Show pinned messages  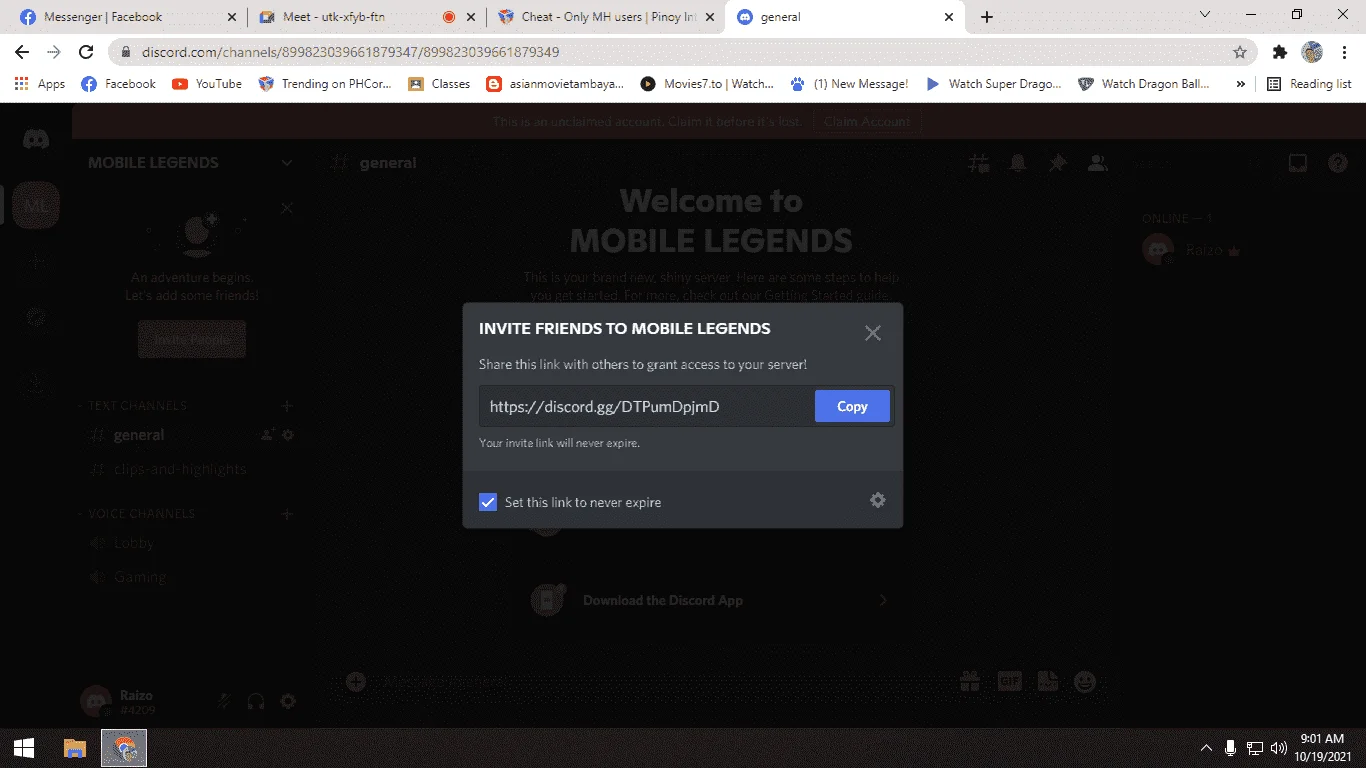pyautogui.click(x=1058, y=163)
